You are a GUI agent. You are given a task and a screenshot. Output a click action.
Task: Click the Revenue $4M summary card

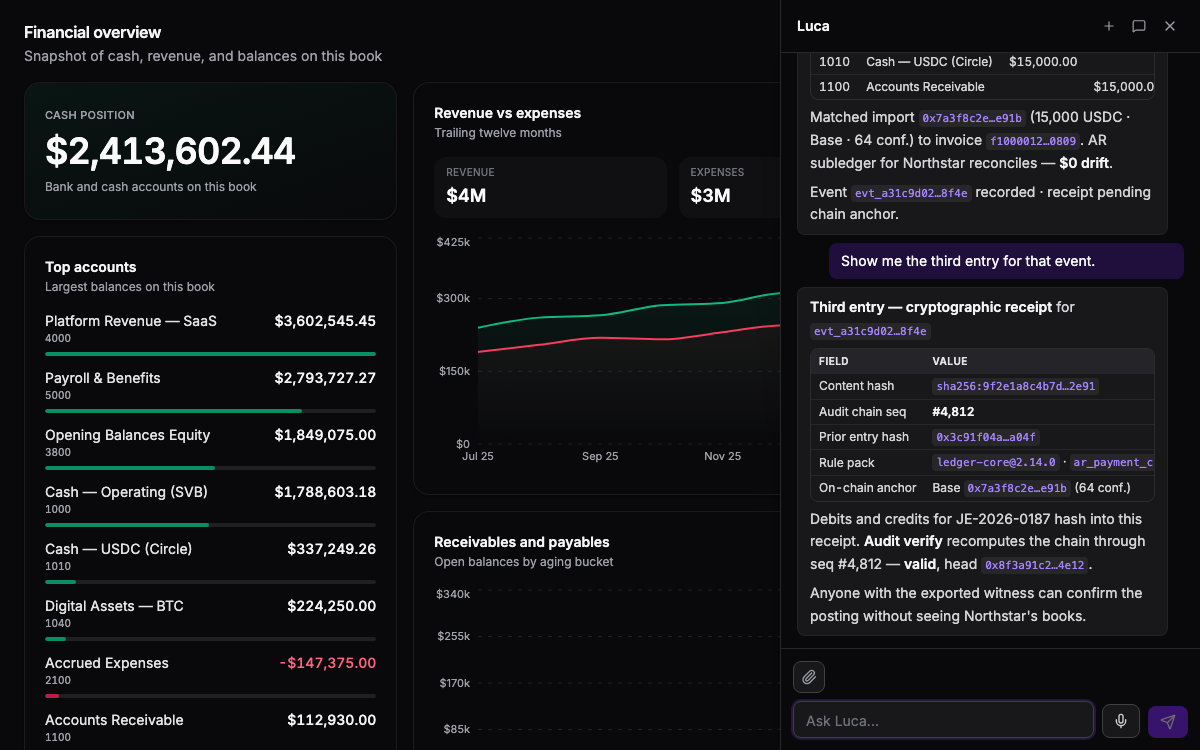pos(550,187)
